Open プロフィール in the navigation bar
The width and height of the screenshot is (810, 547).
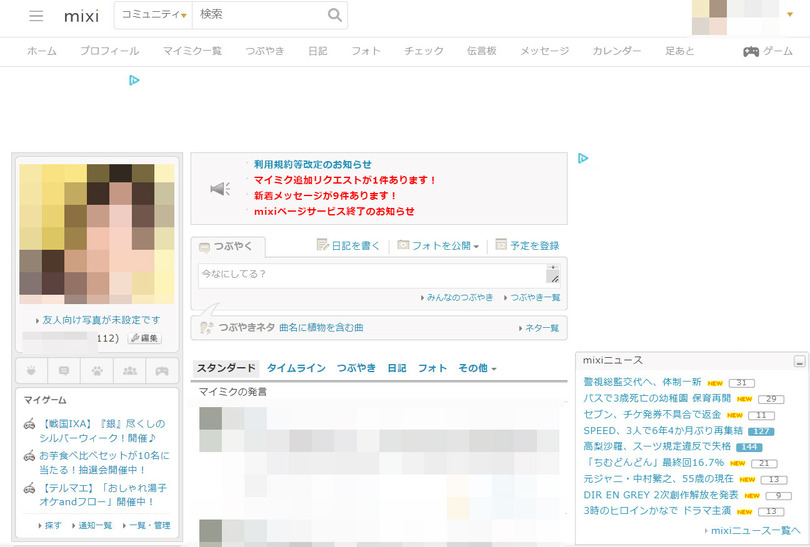pyautogui.click(x=110, y=51)
